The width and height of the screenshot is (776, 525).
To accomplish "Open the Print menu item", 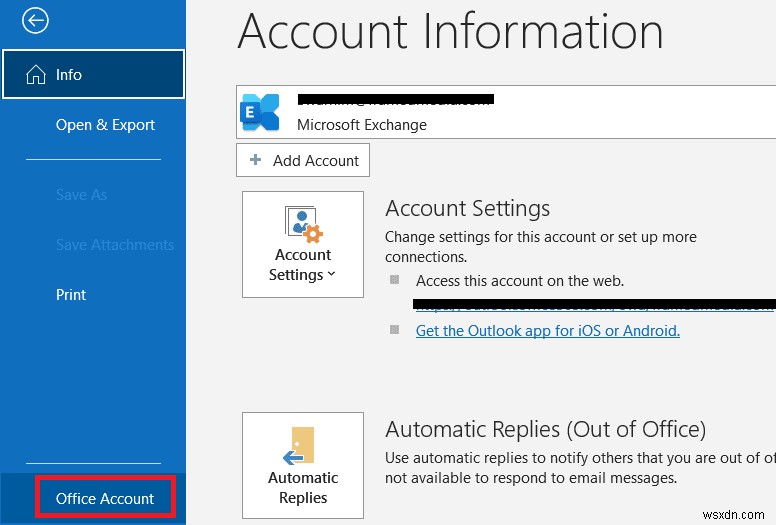I will pos(71,294).
